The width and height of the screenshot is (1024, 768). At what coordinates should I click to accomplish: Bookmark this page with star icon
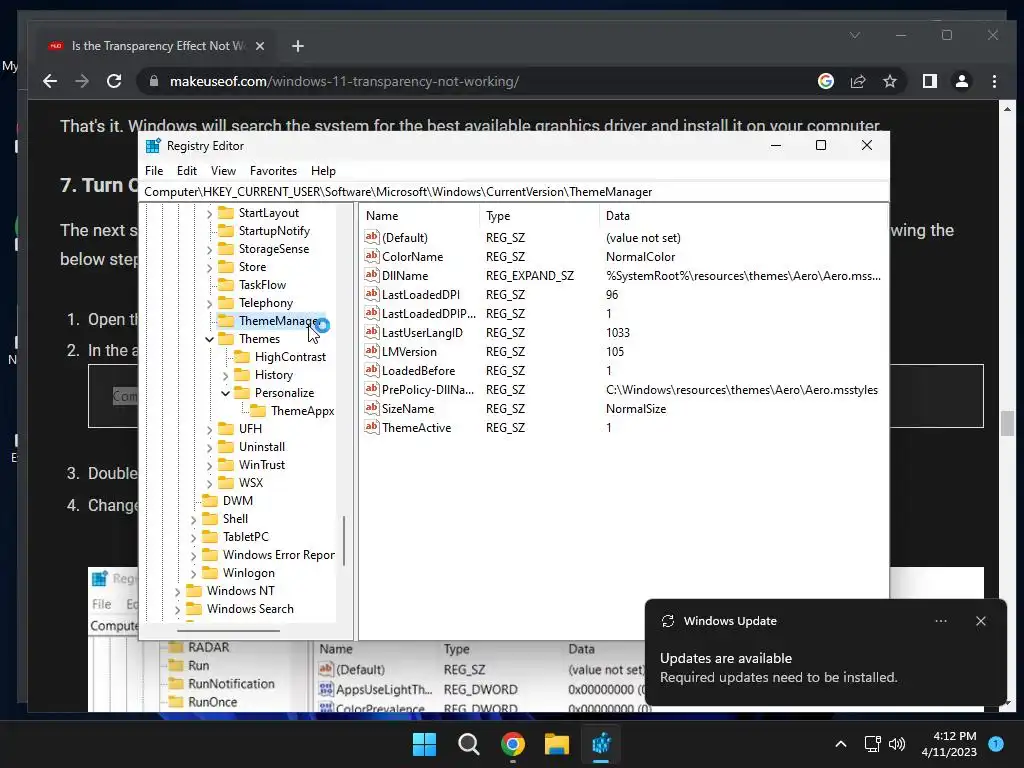[889, 81]
